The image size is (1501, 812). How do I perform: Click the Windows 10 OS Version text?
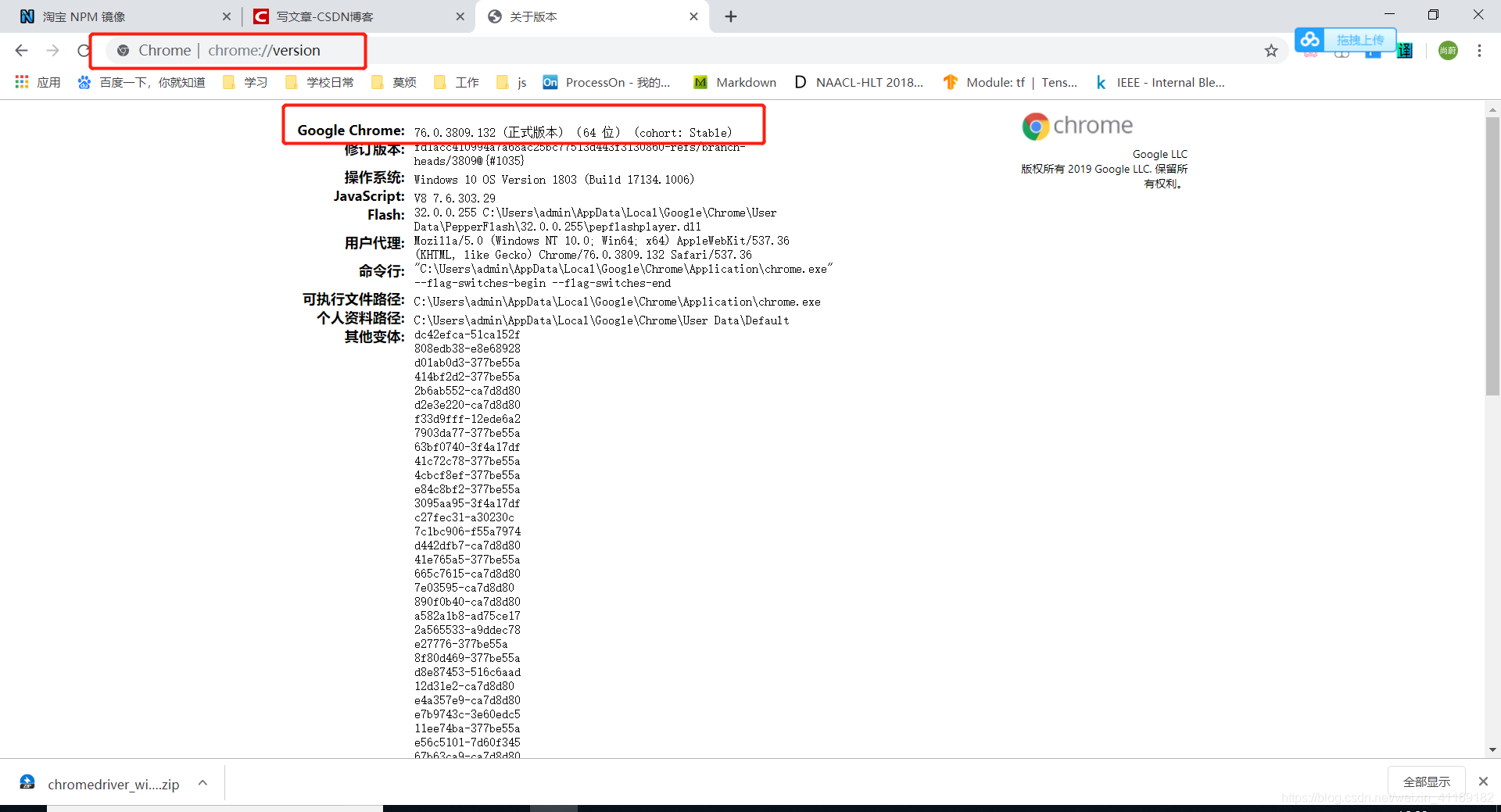click(x=554, y=180)
